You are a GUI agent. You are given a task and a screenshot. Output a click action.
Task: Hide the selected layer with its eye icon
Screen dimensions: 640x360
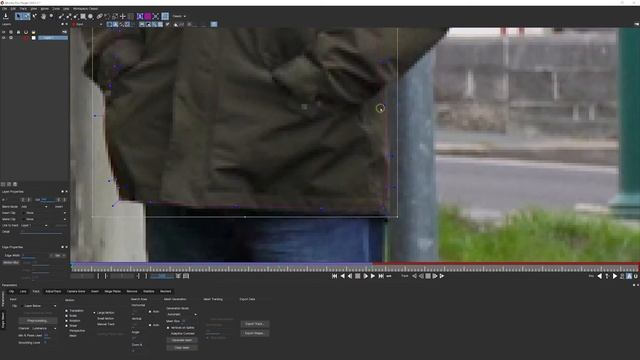pos(4,38)
